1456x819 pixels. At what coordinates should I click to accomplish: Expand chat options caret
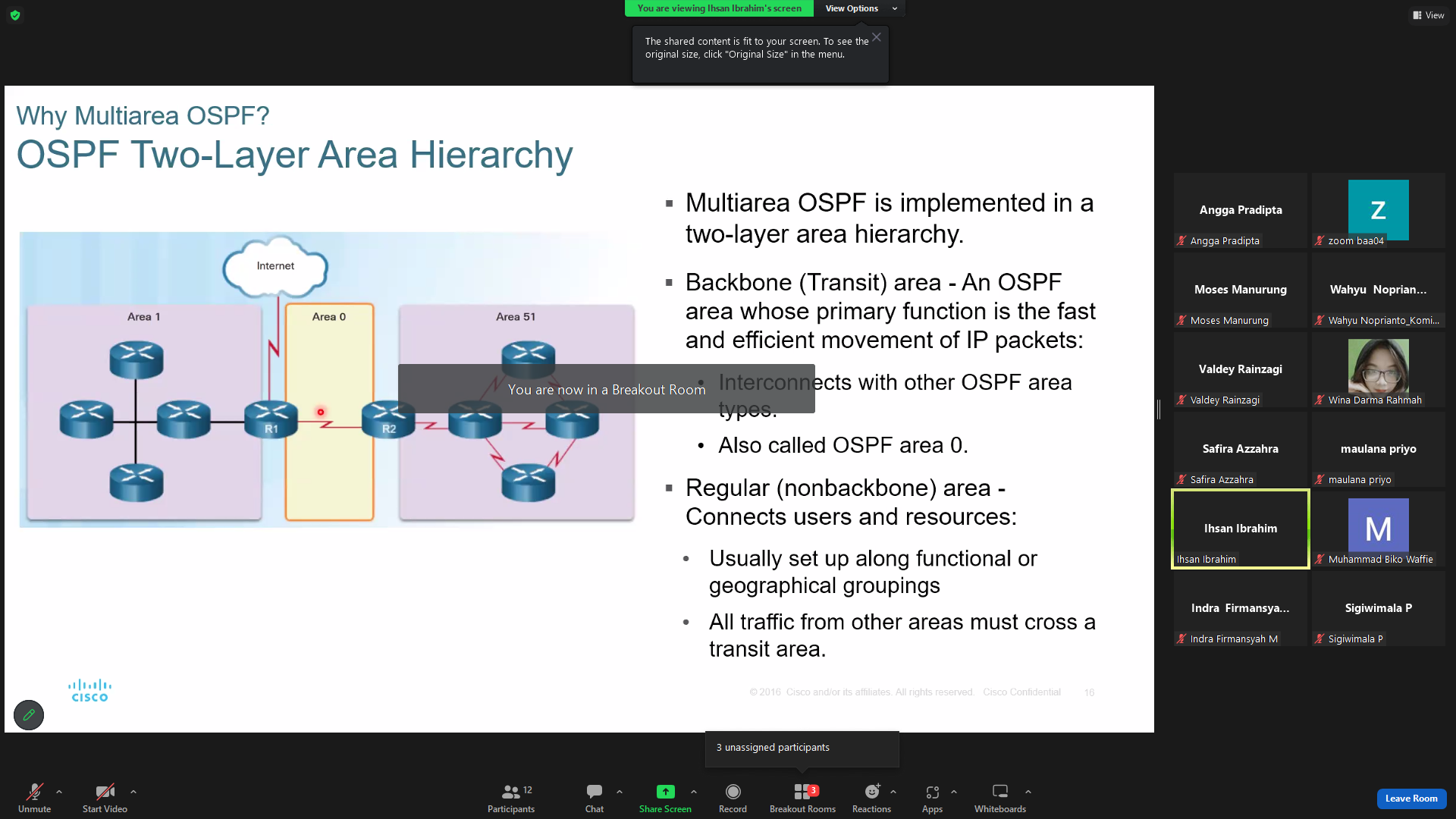pos(620,792)
